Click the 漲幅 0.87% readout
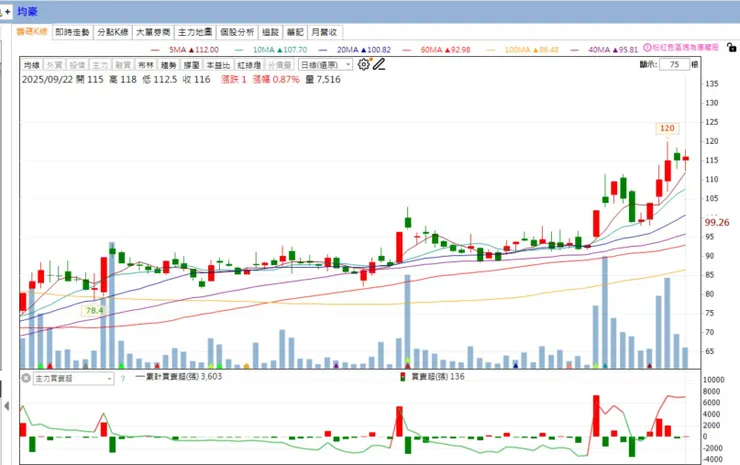 click(x=276, y=79)
